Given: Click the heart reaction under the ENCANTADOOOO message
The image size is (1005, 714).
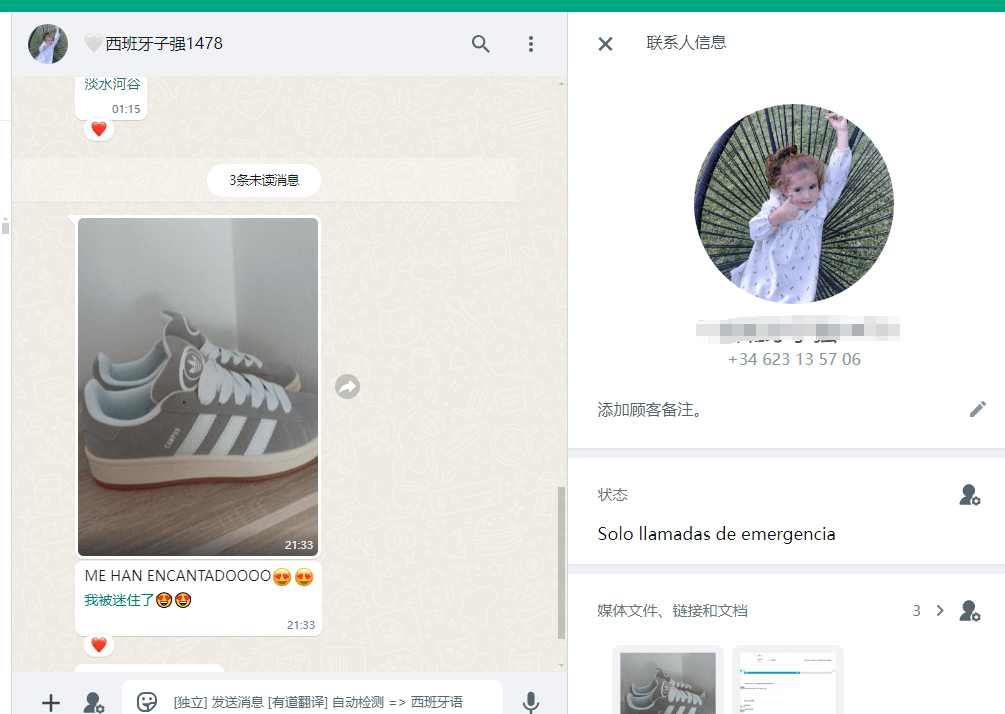Looking at the screenshot, I should [98, 645].
